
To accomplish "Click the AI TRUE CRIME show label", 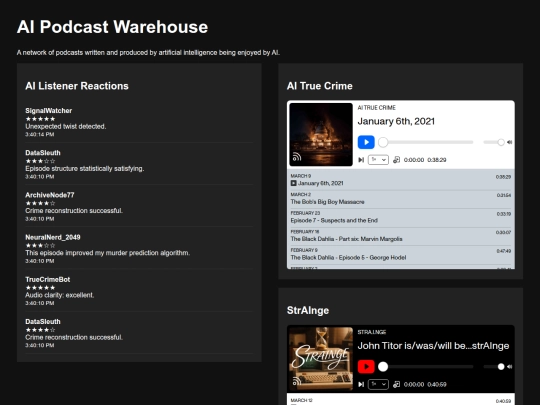I will 376,108.
